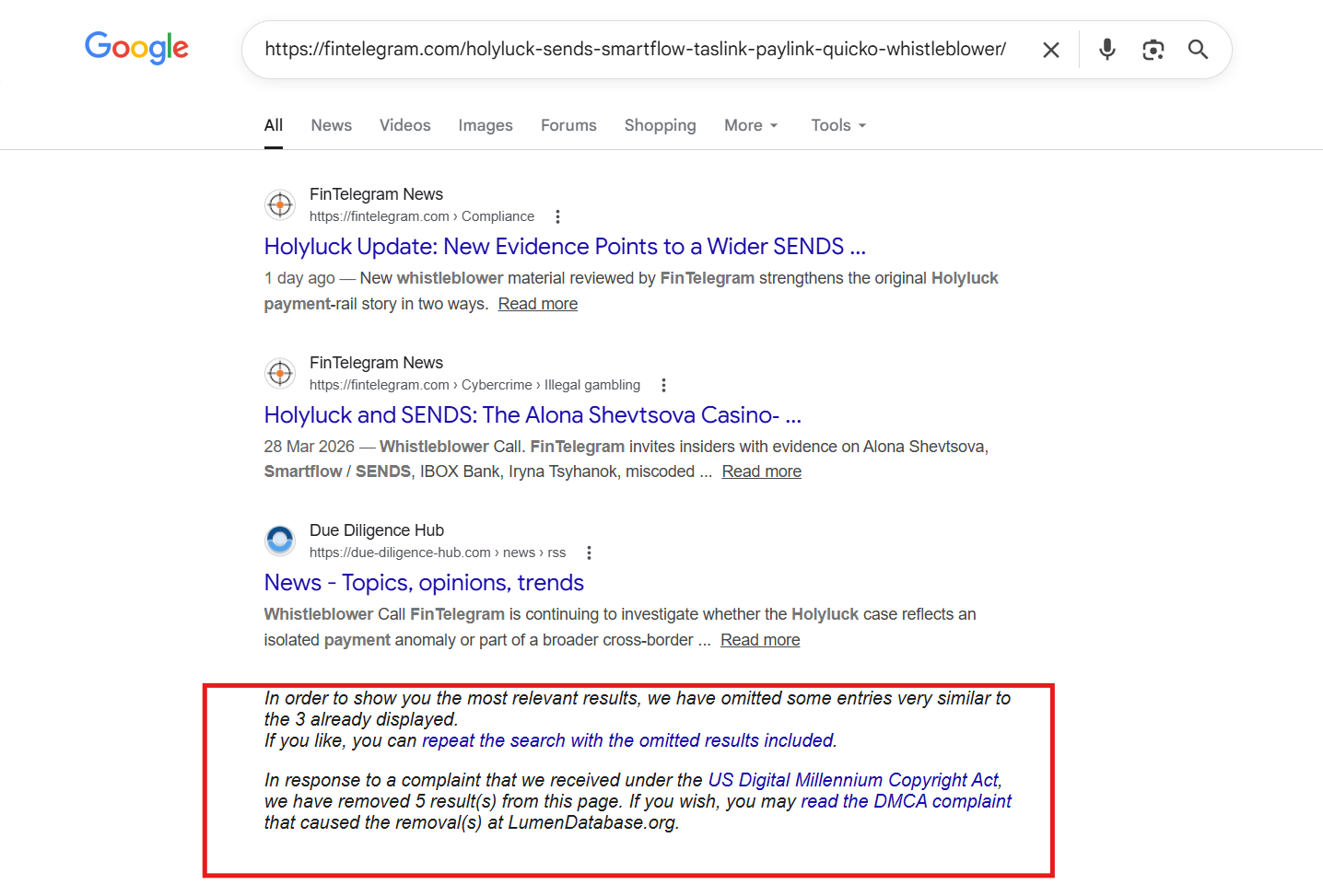Open Google Lens image search
1323x896 pixels.
tap(1153, 50)
